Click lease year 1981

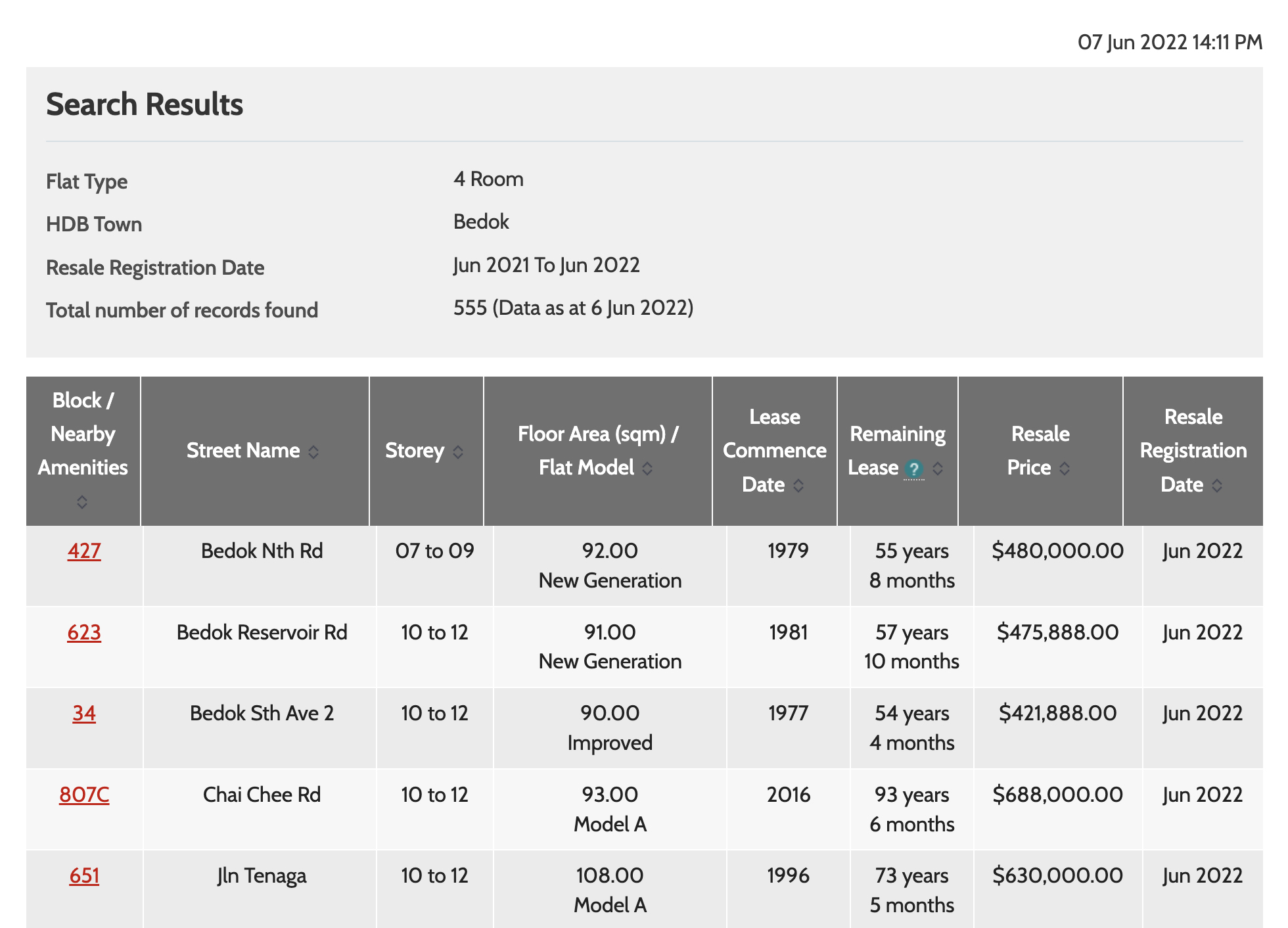[788, 632]
